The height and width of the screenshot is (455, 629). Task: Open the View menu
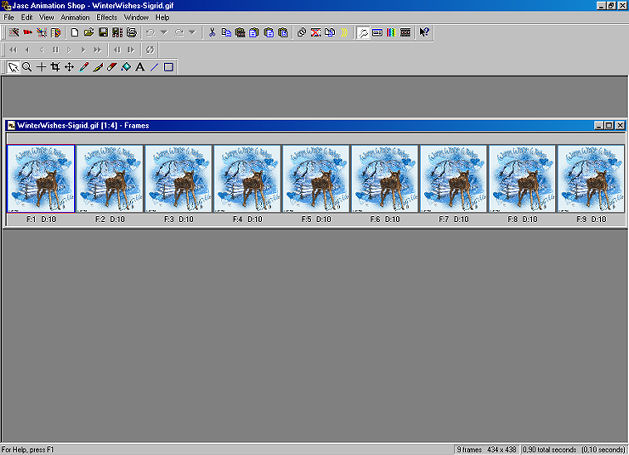47,17
